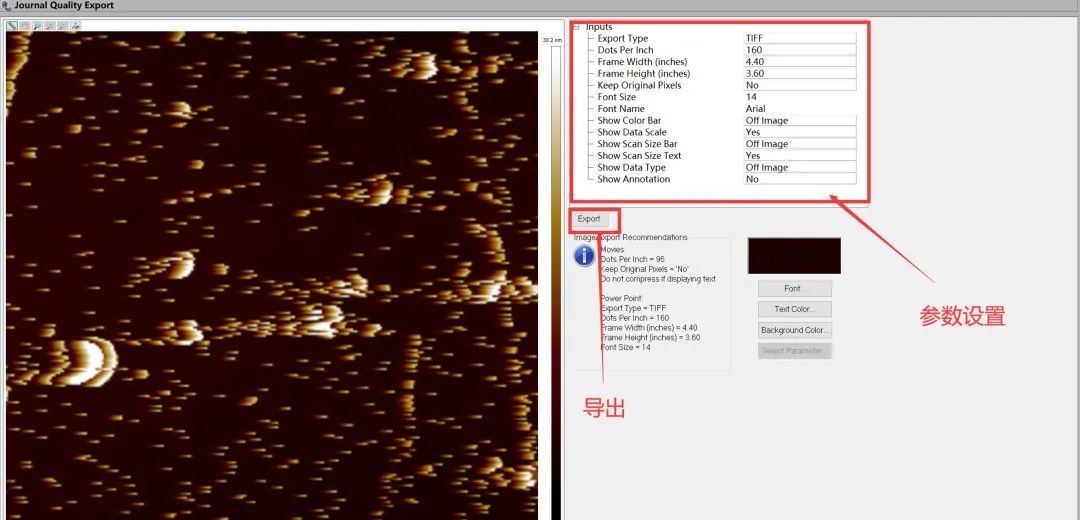Screen dimensions: 1080x520
Task: Click the AFM height image preview
Action: click(271, 275)
